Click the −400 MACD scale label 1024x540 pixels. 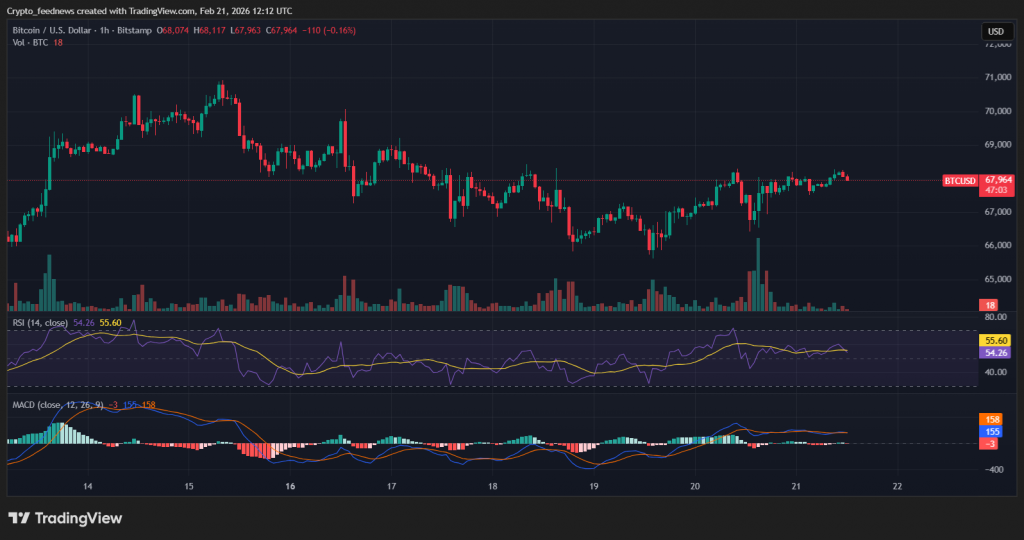click(994, 469)
